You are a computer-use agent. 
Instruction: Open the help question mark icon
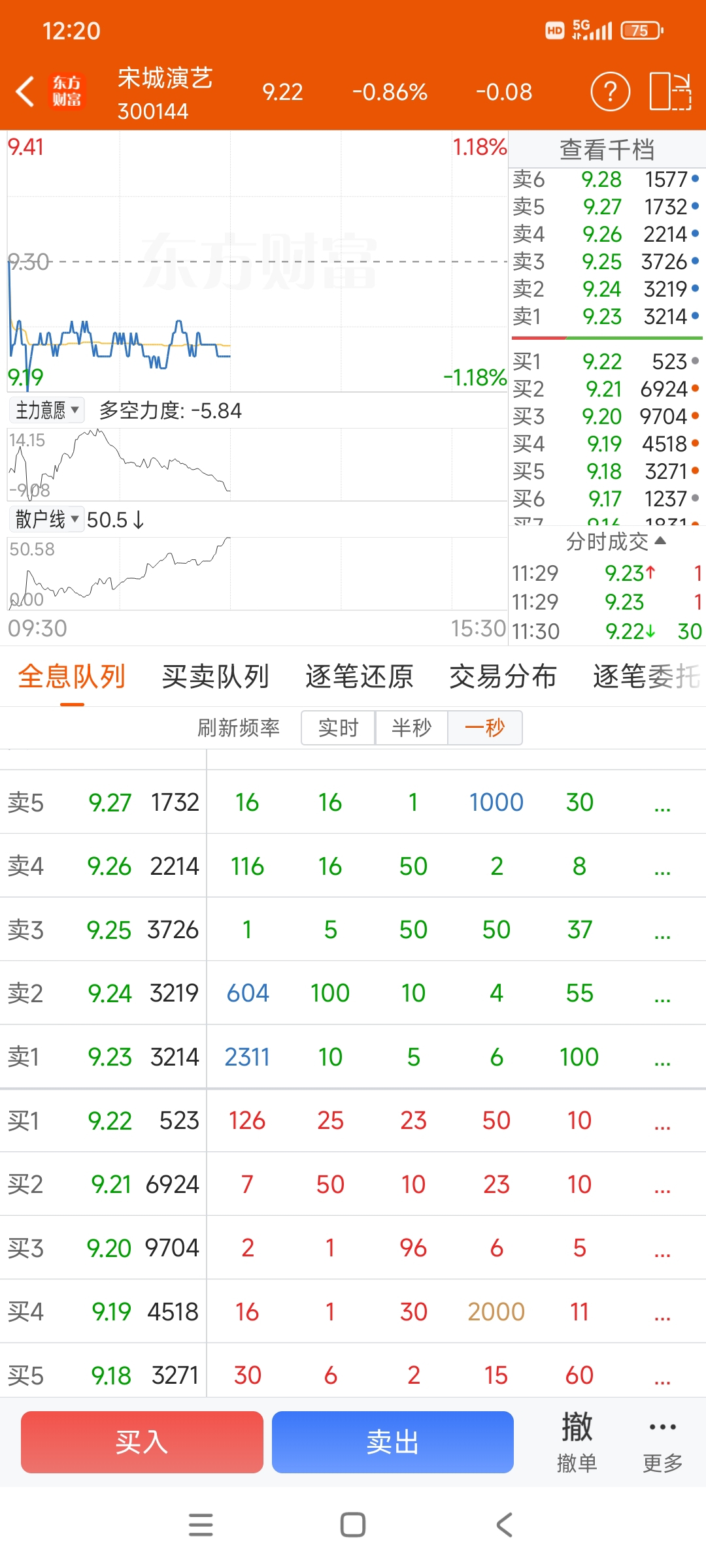tap(610, 91)
